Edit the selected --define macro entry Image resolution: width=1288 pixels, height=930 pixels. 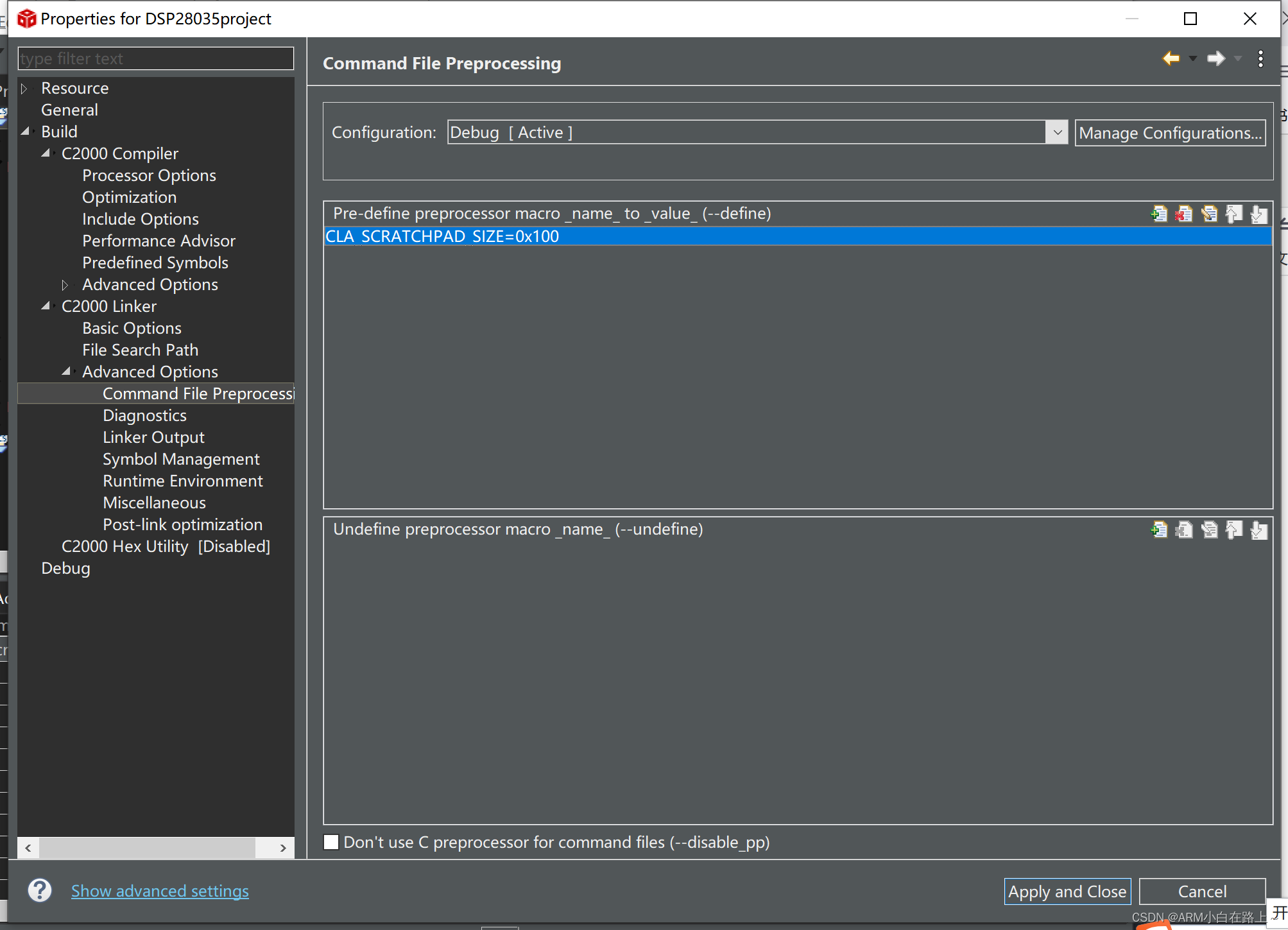[1209, 214]
